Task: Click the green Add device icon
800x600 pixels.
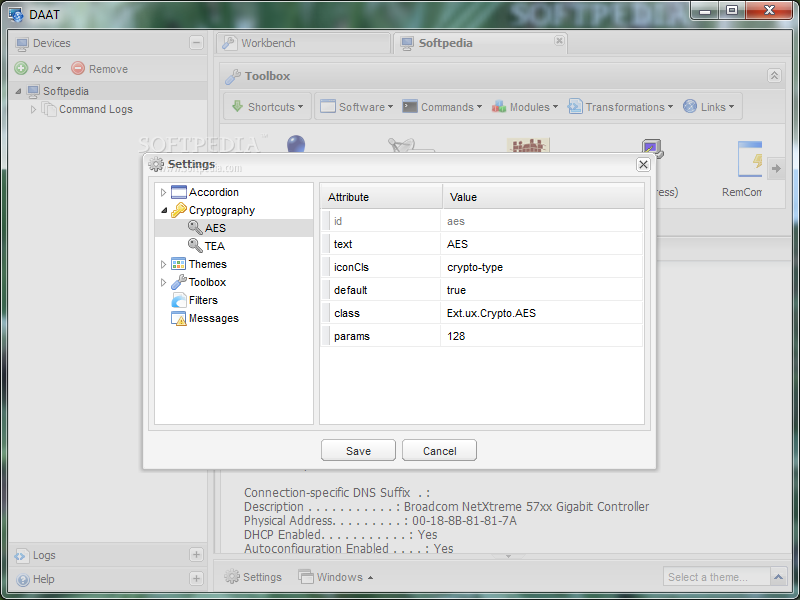Action: click(x=21, y=68)
